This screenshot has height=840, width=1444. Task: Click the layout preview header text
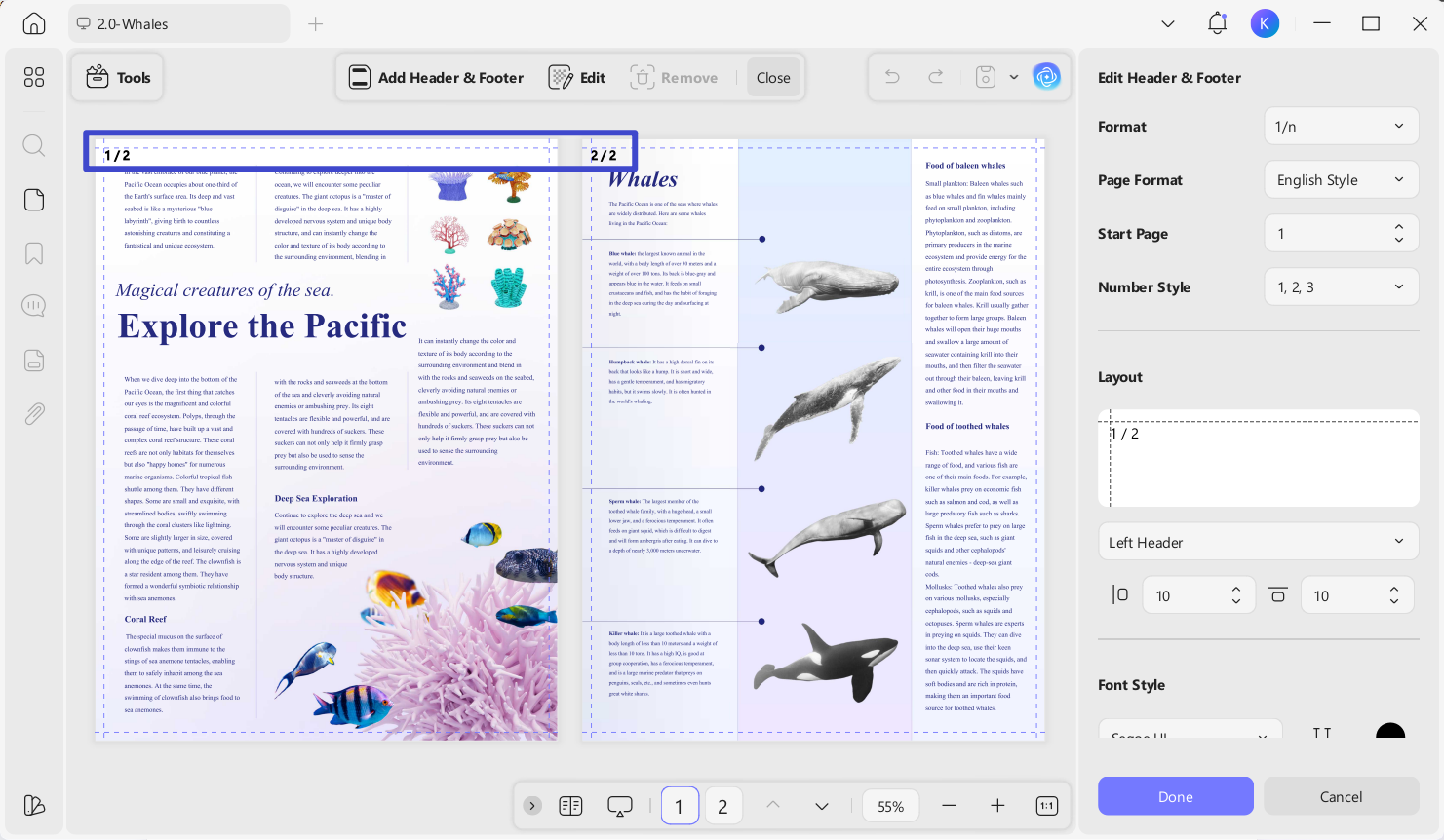pos(1125,434)
